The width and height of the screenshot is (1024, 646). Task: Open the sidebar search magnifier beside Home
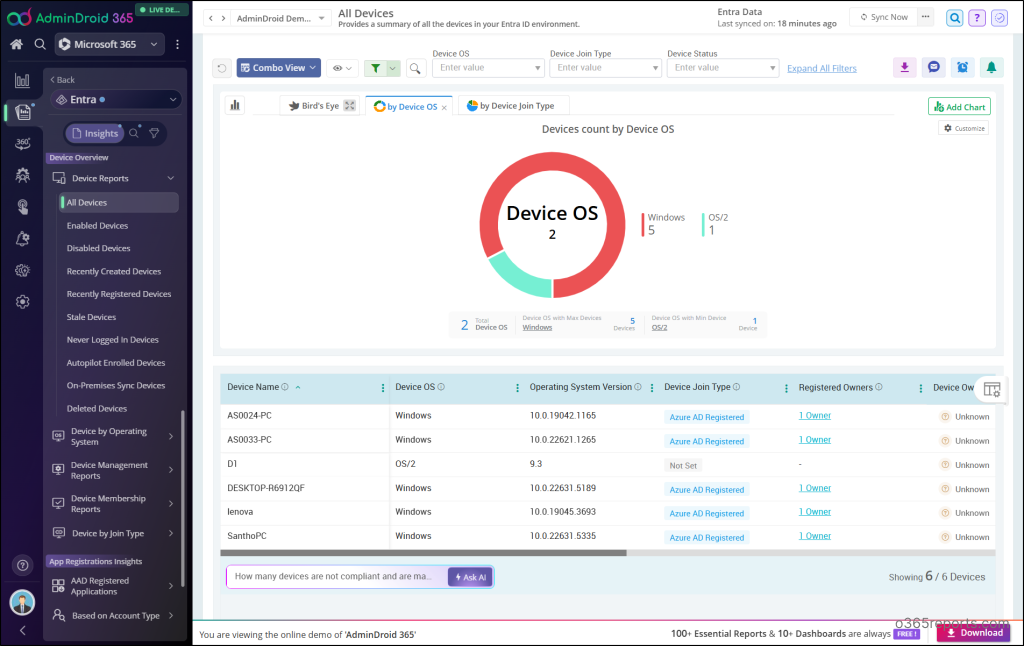(40, 44)
